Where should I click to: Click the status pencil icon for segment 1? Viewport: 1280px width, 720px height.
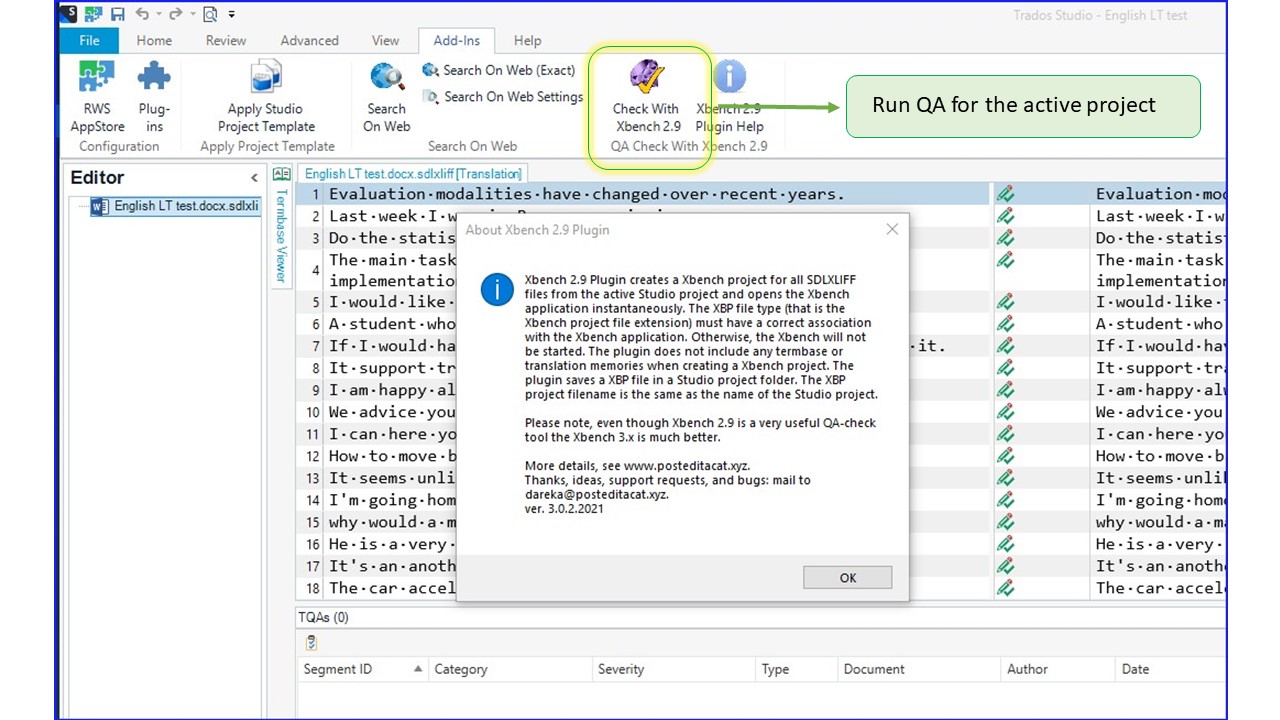click(1005, 194)
